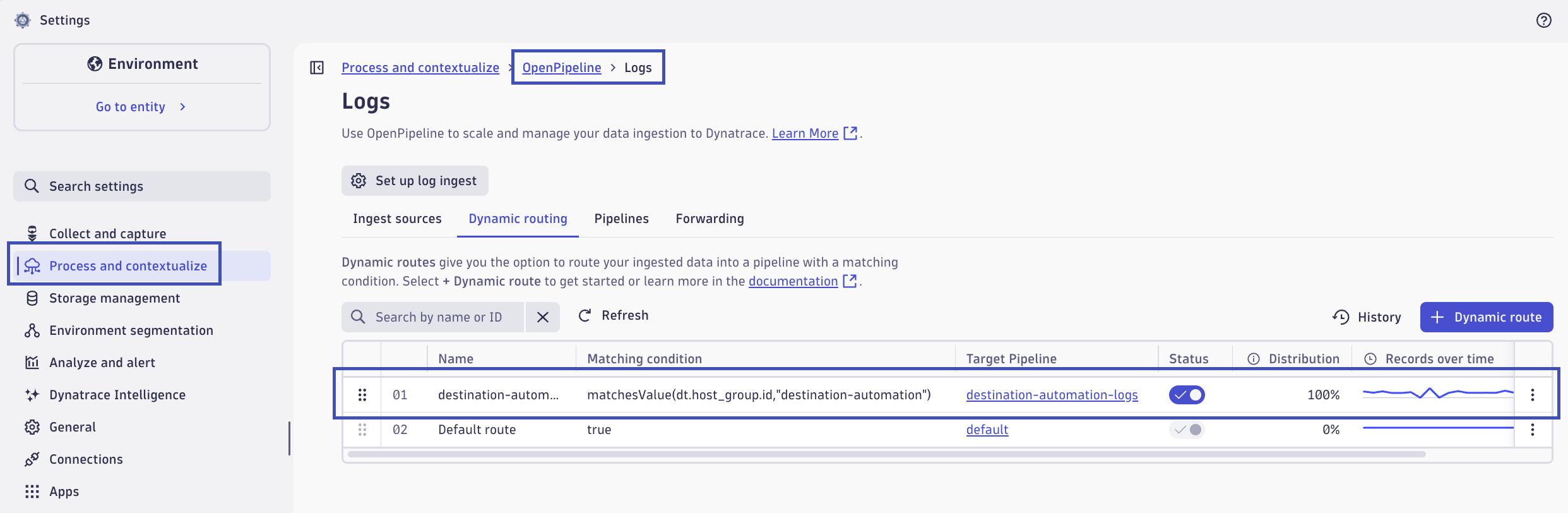Open the Learn More link
This screenshot has height=513, width=1568.
(x=805, y=133)
